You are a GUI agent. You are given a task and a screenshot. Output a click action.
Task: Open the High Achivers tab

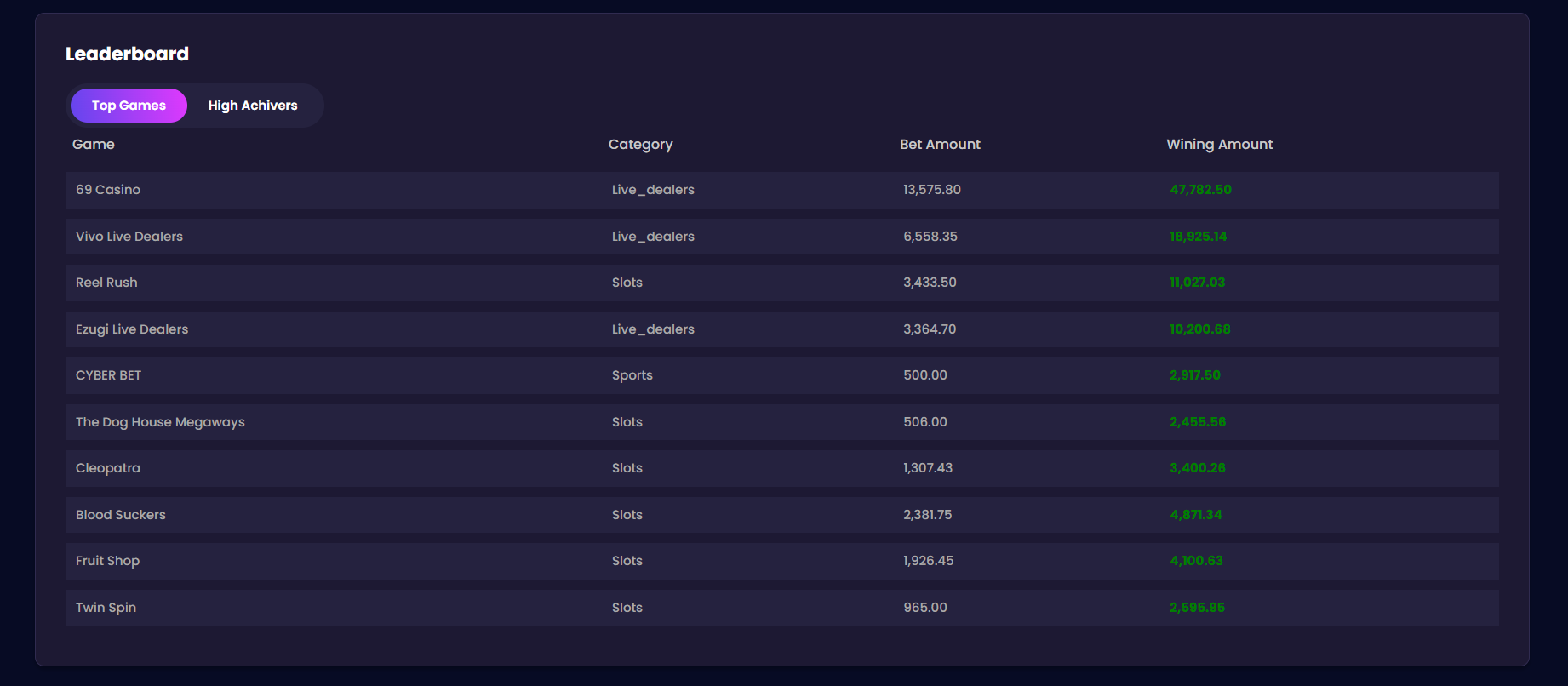point(253,106)
